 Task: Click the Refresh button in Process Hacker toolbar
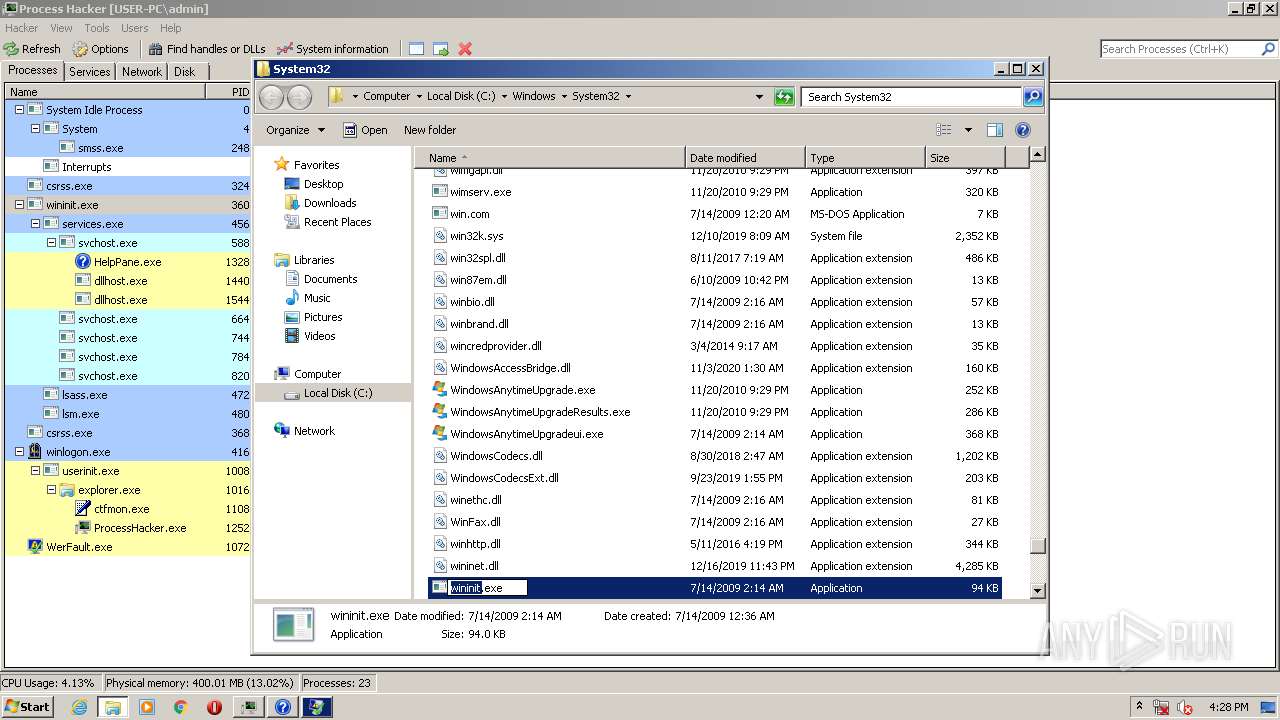tap(32, 48)
